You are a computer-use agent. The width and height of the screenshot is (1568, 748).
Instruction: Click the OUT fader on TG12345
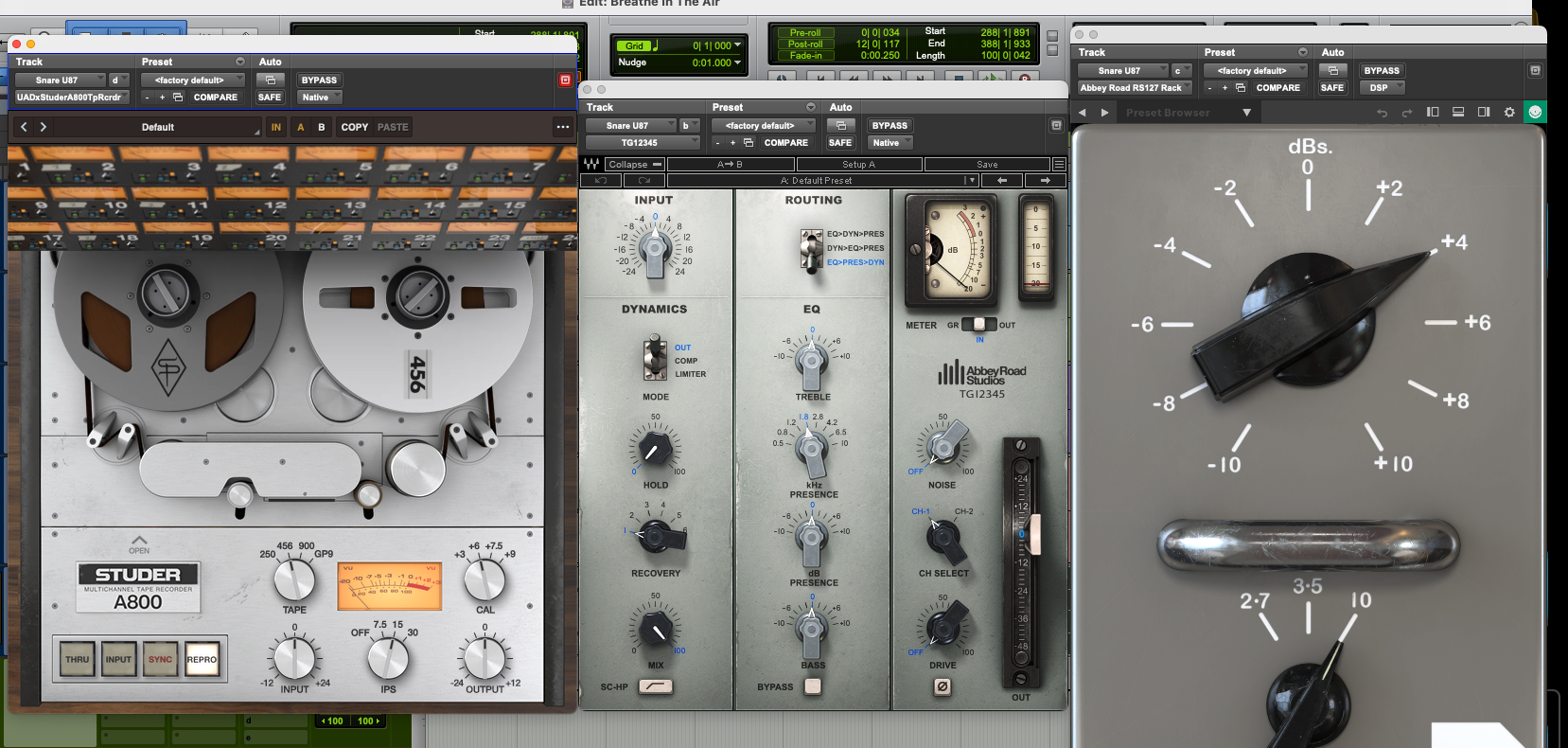[x=1034, y=534]
